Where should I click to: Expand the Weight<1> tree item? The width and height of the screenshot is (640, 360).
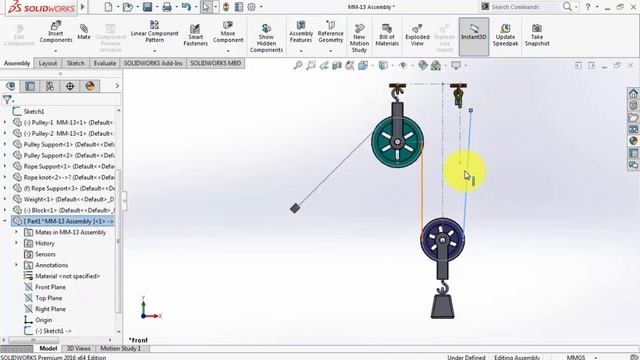tap(5, 199)
